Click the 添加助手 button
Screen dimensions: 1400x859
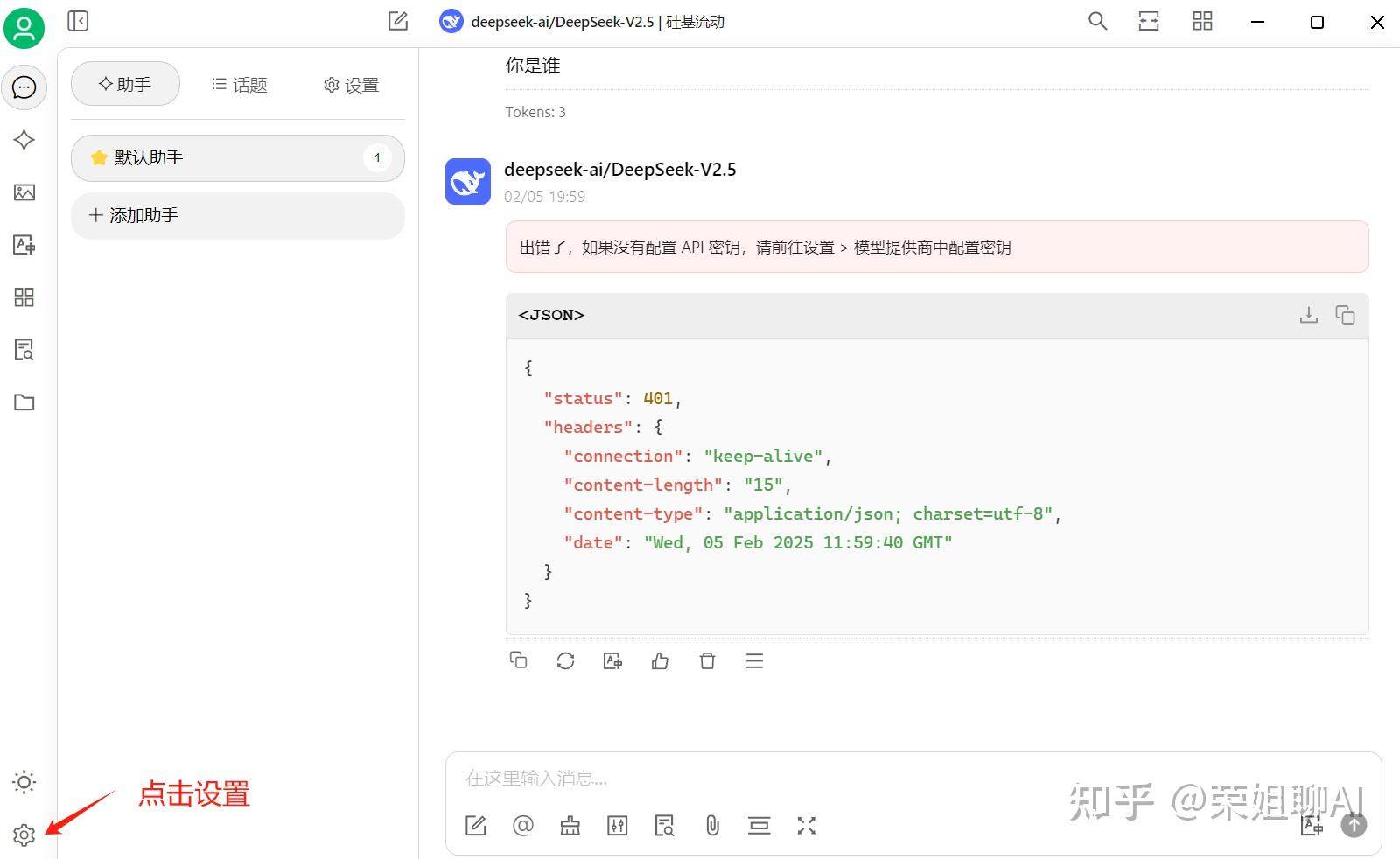[x=237, y=215]
